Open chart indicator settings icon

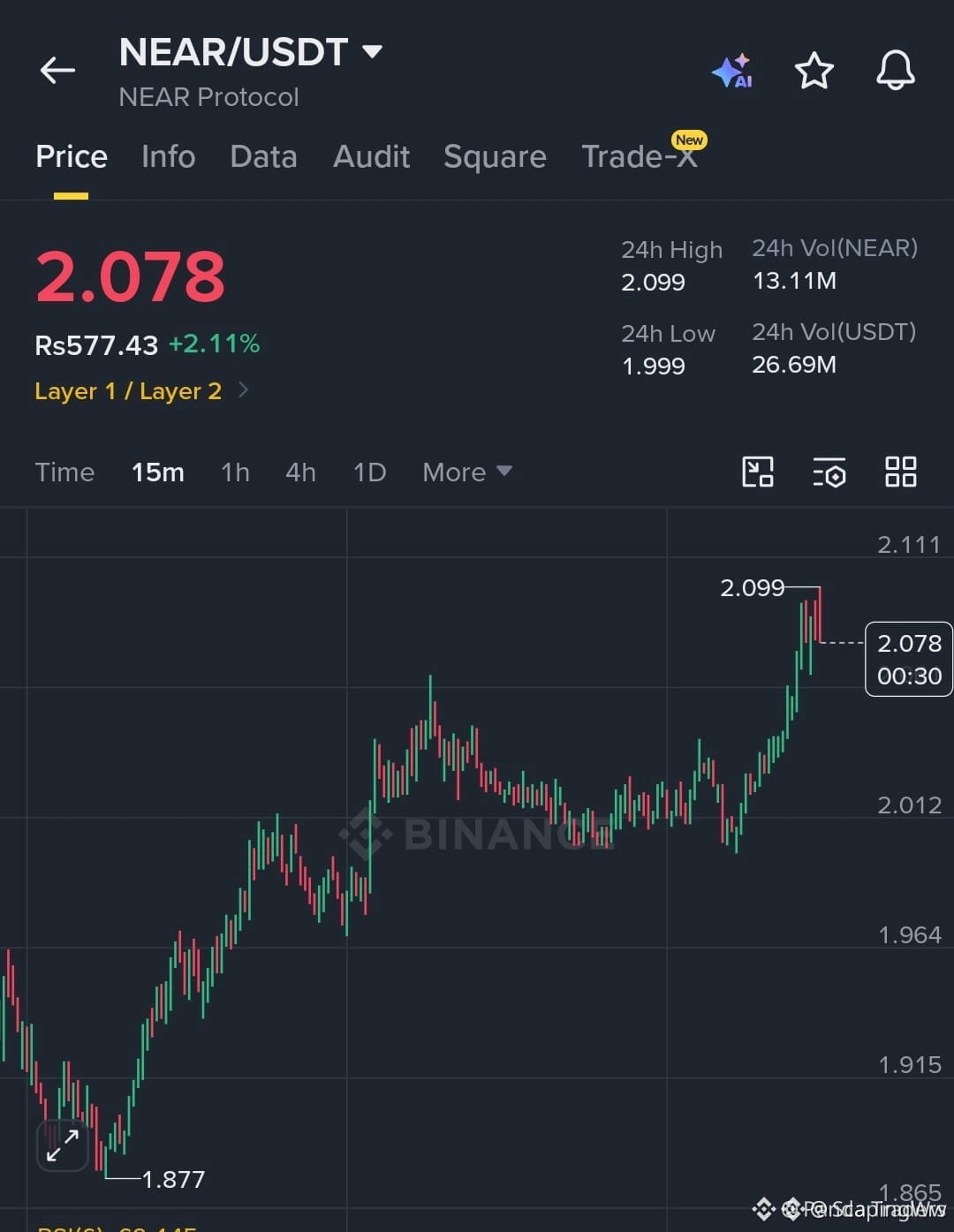coord(829,472)
